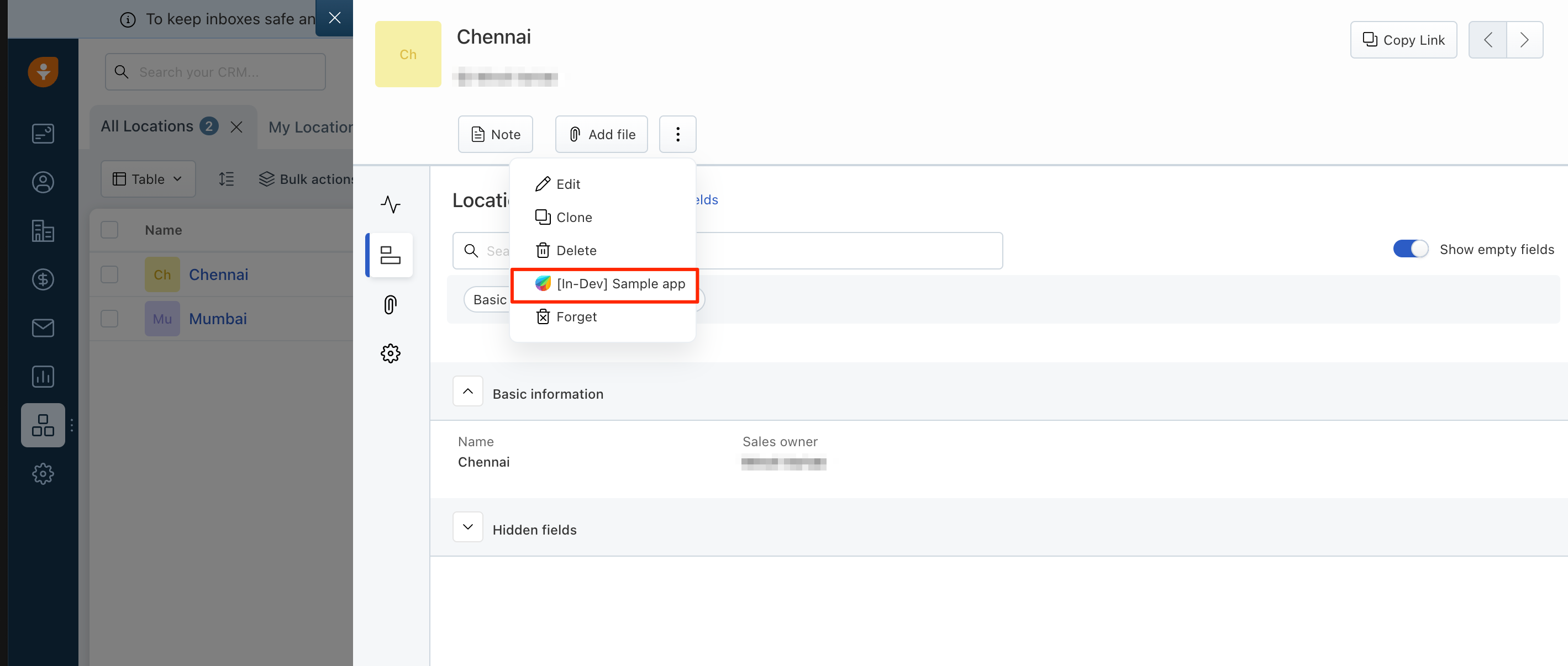
Task: Check the checkbox next to Chennai row
Action: (x=109, y=274)
